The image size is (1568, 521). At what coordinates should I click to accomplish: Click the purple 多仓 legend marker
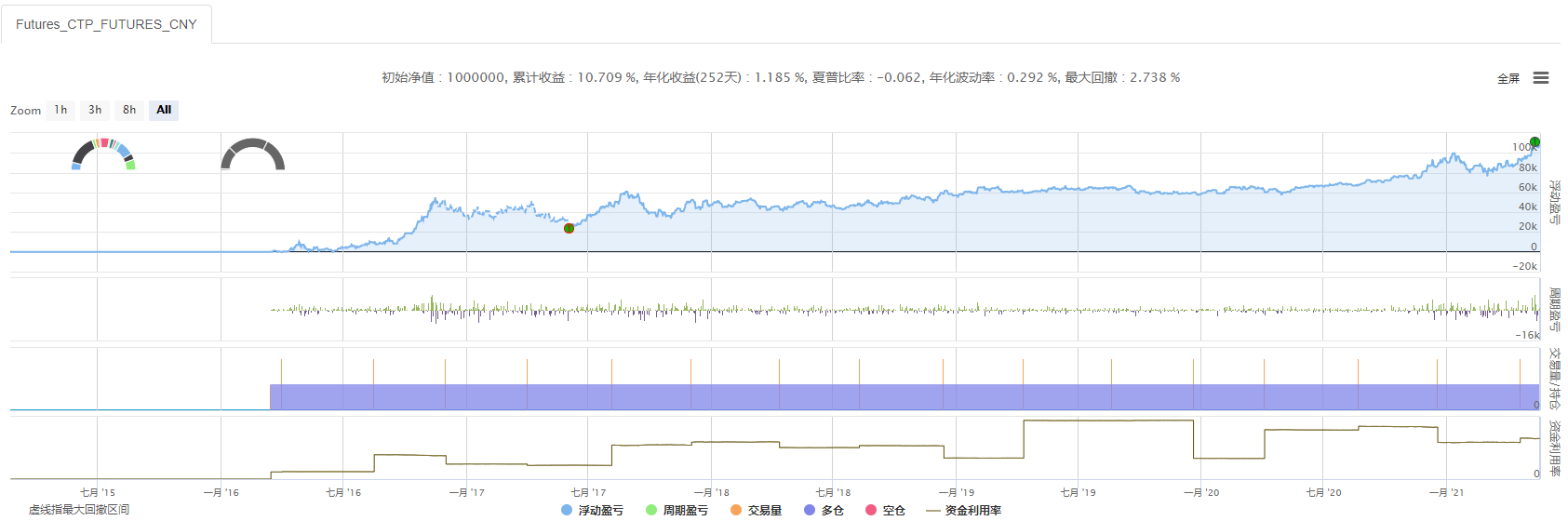click(810, 510)
